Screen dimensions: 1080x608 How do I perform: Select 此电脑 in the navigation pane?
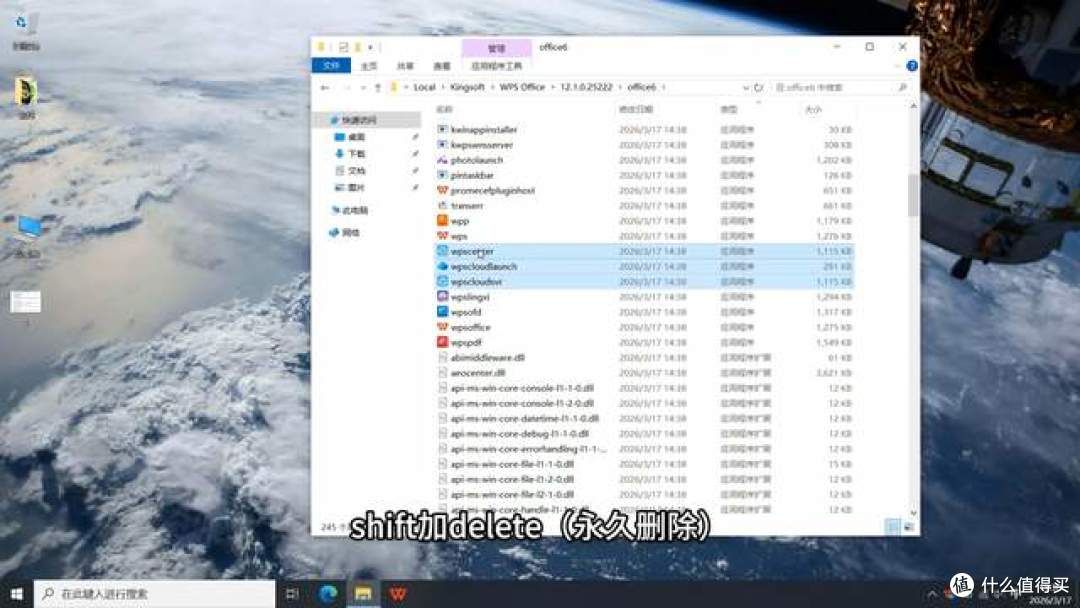pos(355,210)
